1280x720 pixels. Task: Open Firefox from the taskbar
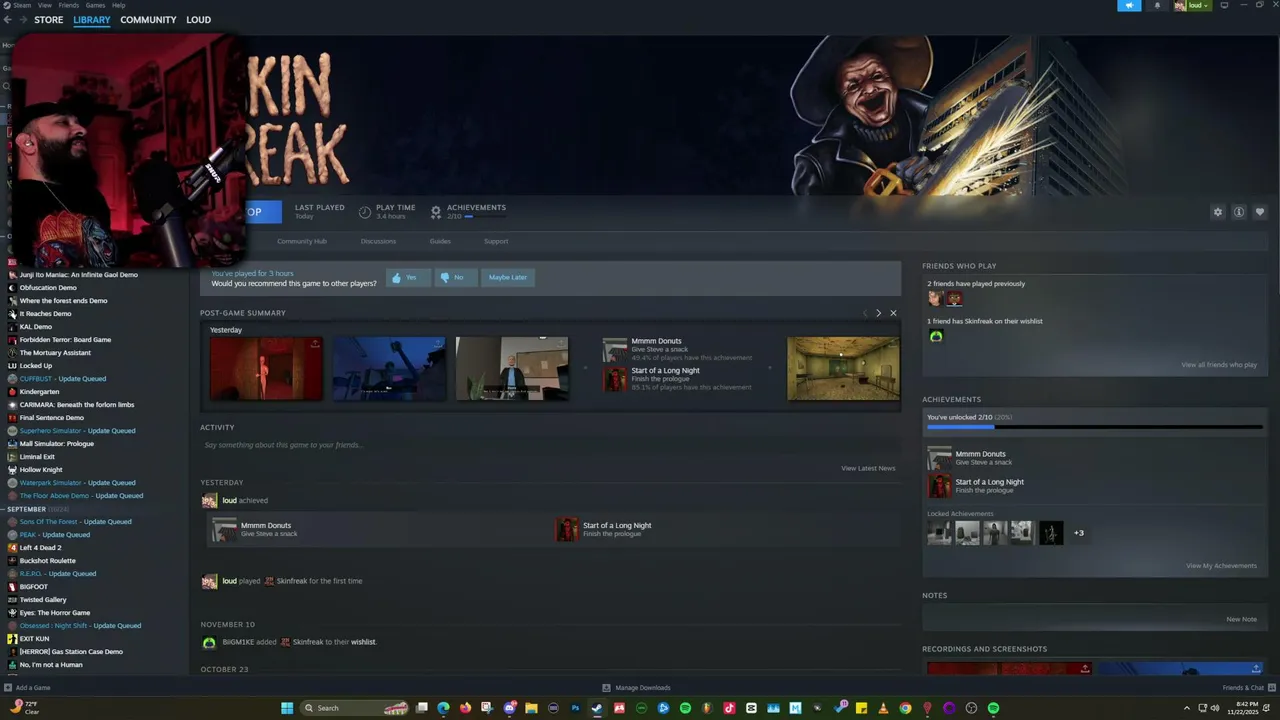465,708
